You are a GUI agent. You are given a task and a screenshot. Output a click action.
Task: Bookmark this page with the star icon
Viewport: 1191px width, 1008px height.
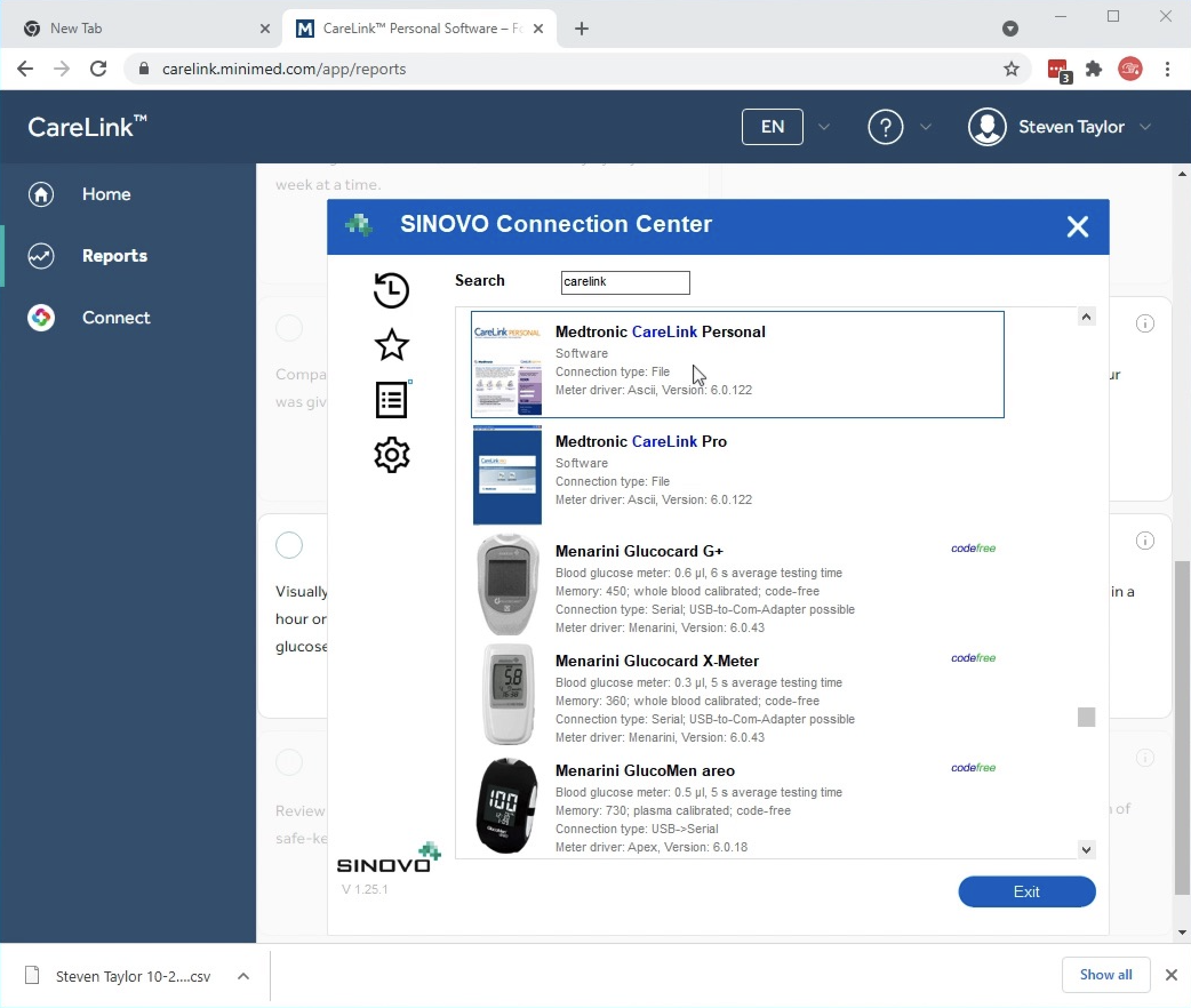tap(1011, 69)
